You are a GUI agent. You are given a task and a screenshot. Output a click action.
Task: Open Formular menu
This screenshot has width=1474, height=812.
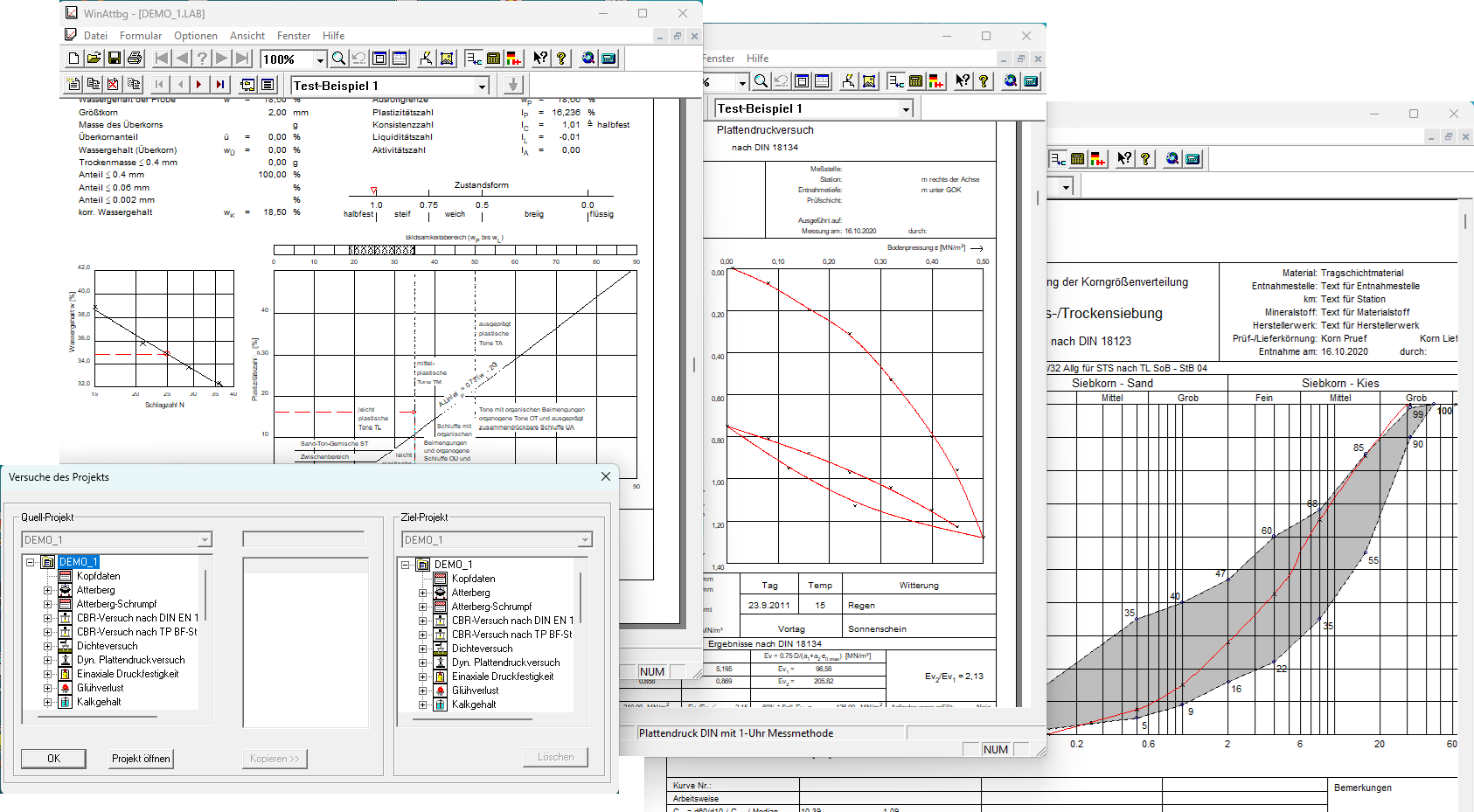click(141, 36)
